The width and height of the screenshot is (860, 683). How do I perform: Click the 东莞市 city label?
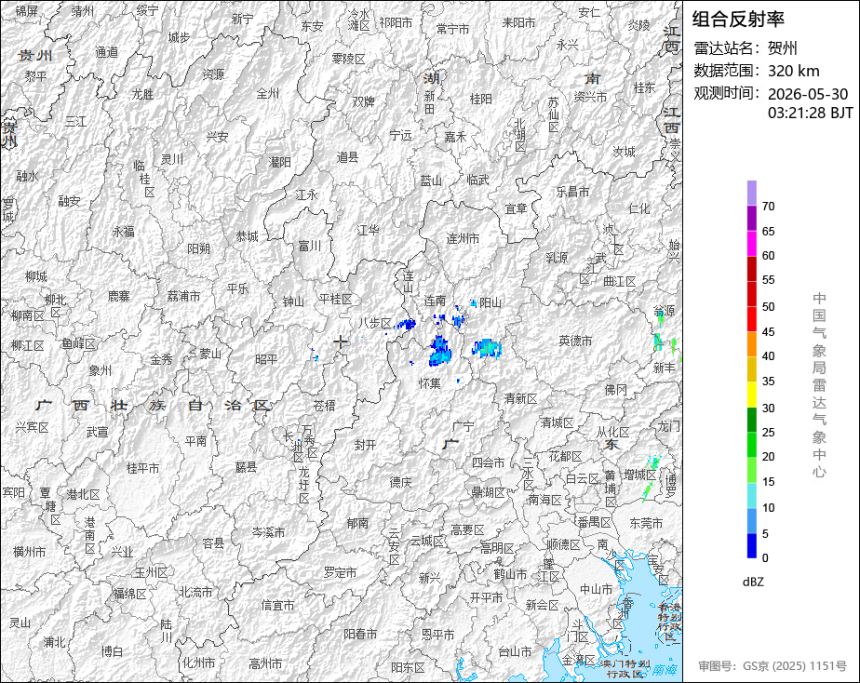click(x=646, y=523)
